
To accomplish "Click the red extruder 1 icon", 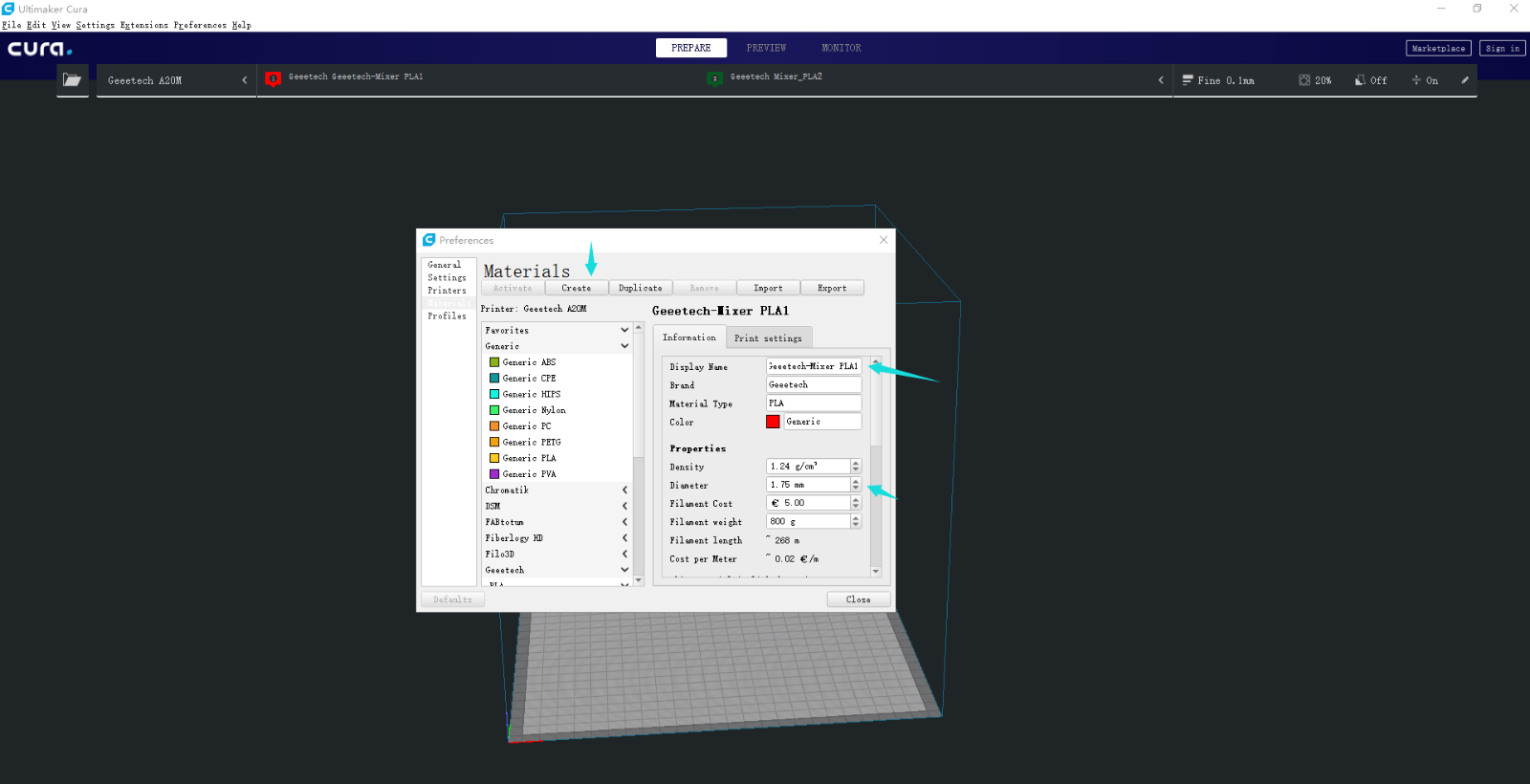I will tap(273, 79).
